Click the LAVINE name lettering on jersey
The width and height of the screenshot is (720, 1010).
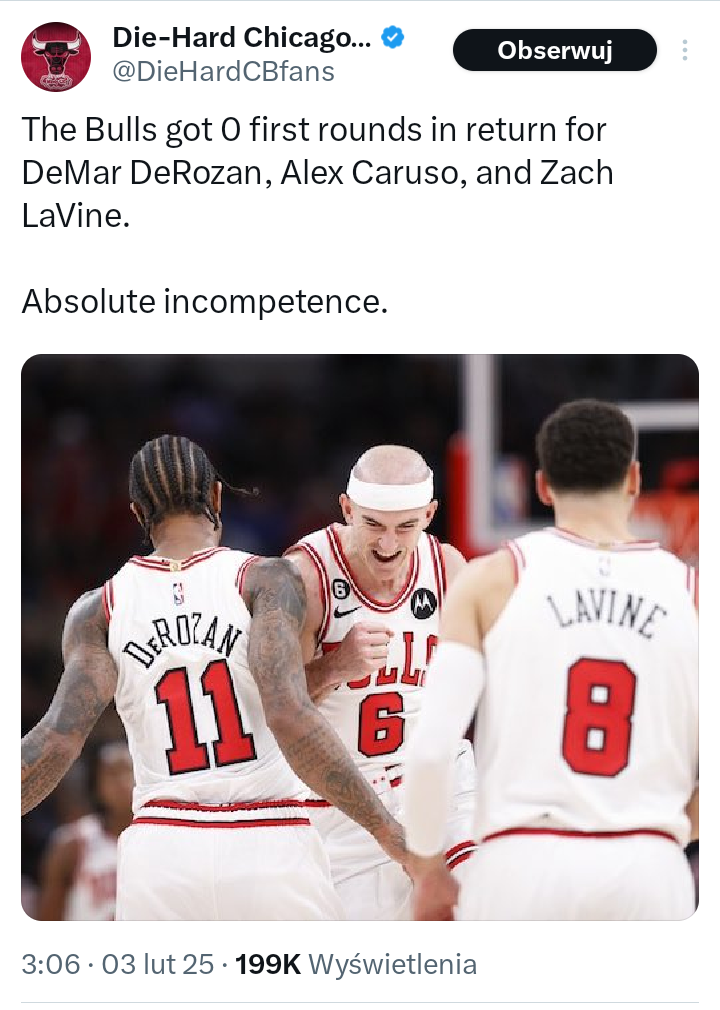point(606,616)
